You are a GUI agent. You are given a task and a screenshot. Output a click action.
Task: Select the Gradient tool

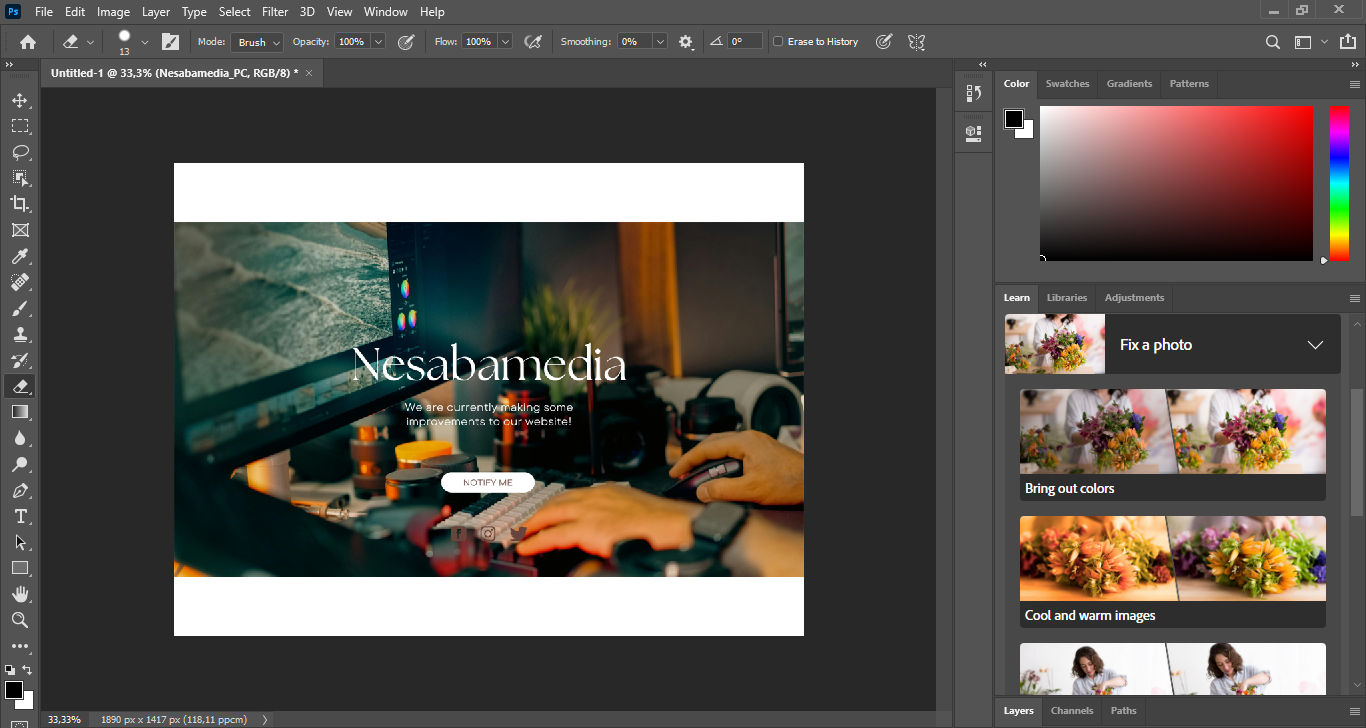[20, 412]
